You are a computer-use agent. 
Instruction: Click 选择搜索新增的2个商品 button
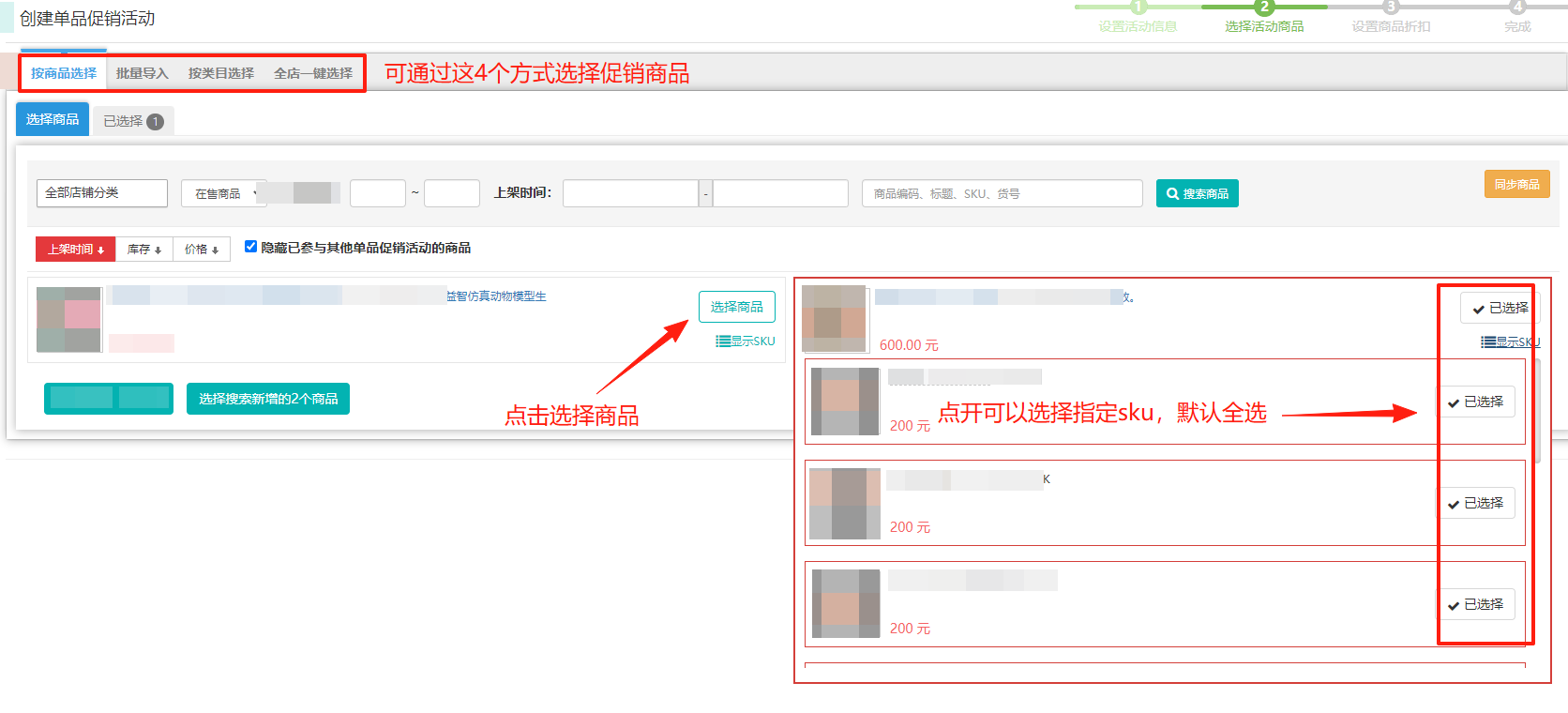[x=267, y=399]
